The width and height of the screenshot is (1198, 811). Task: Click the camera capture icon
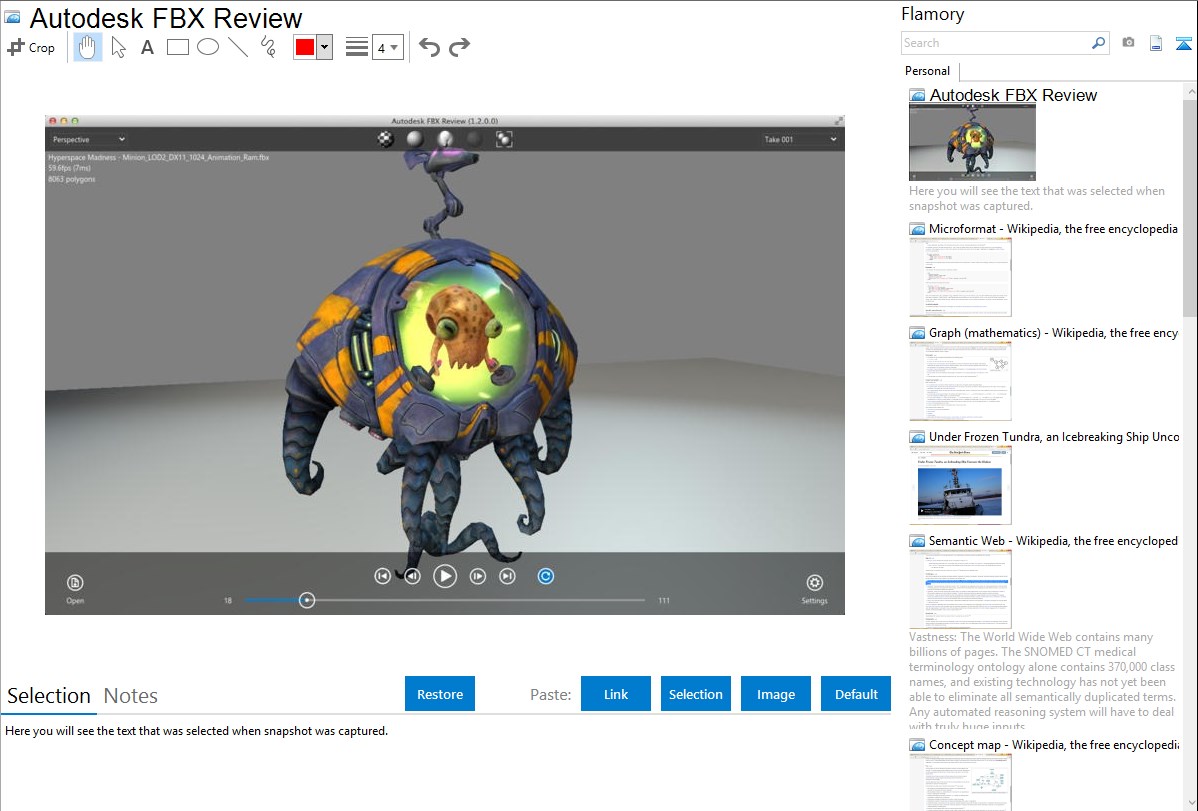pos(1128,43)
